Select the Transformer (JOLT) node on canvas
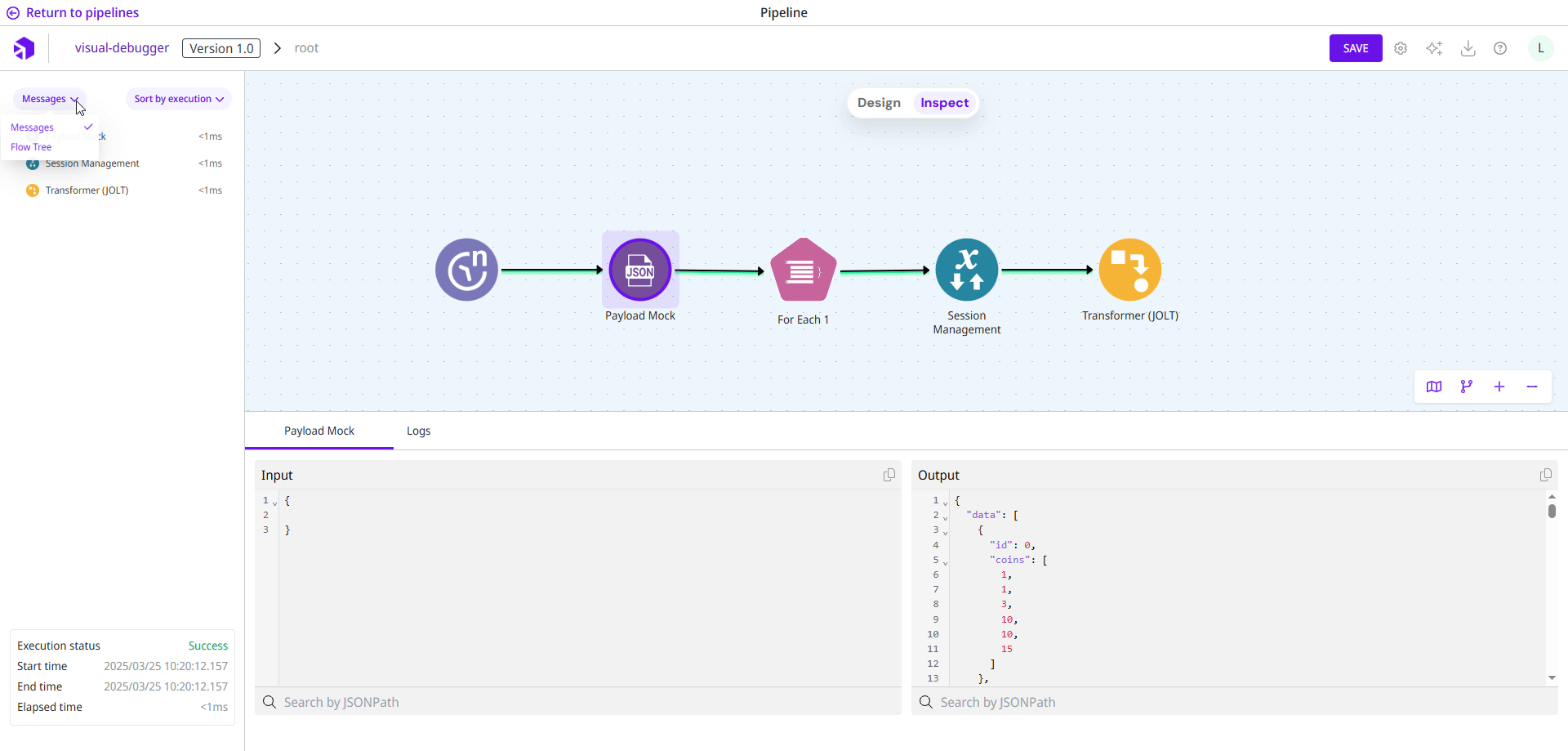 (x=1129, y=270)
